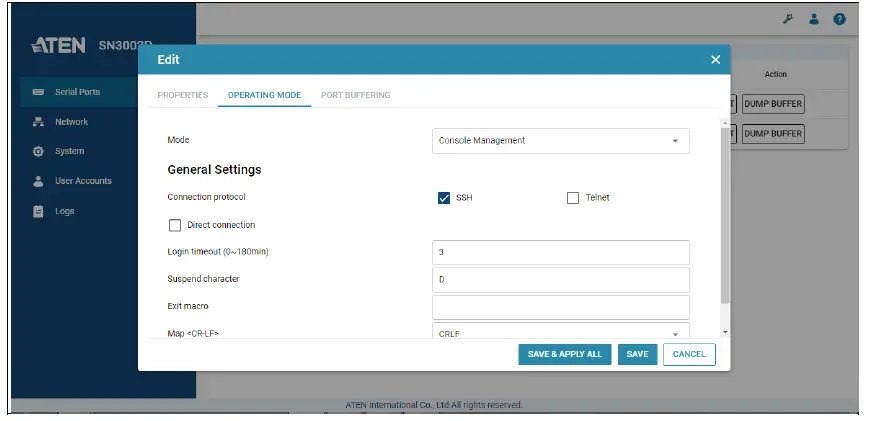Image resolution: width=869 pixels, height=421 pixels.
Task: Click the Logs clipboard icon
Action: click(x=38, y=211)
